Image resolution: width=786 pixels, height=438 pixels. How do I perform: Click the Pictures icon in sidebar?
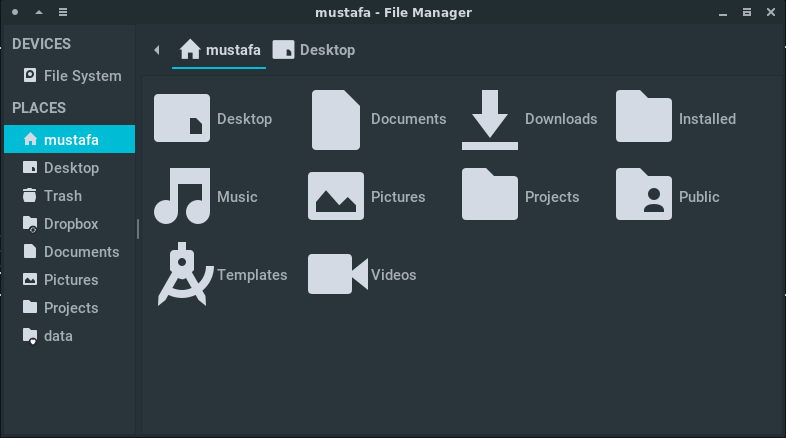[30, 279]
